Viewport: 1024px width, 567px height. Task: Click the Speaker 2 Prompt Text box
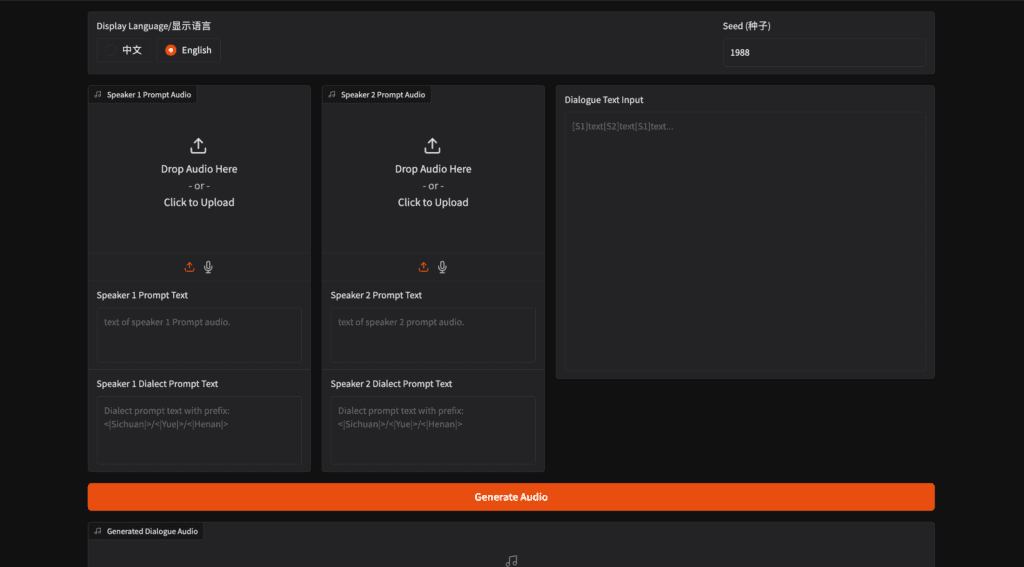(x=432, y=335)
